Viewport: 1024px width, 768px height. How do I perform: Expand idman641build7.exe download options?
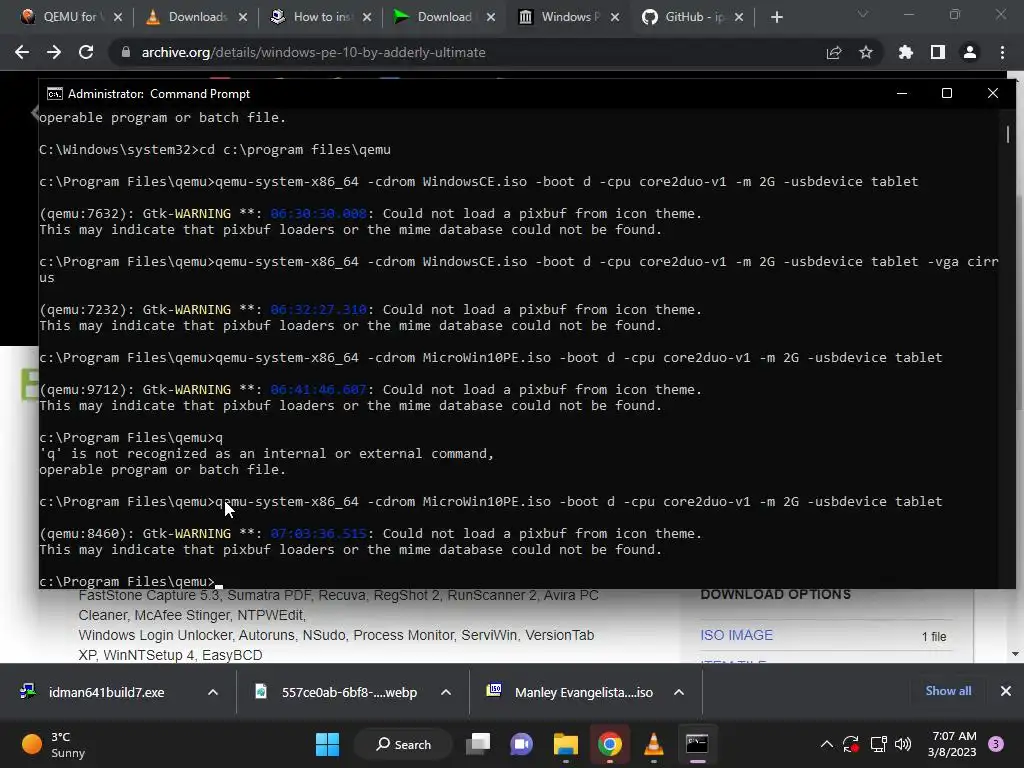point(213,692)
